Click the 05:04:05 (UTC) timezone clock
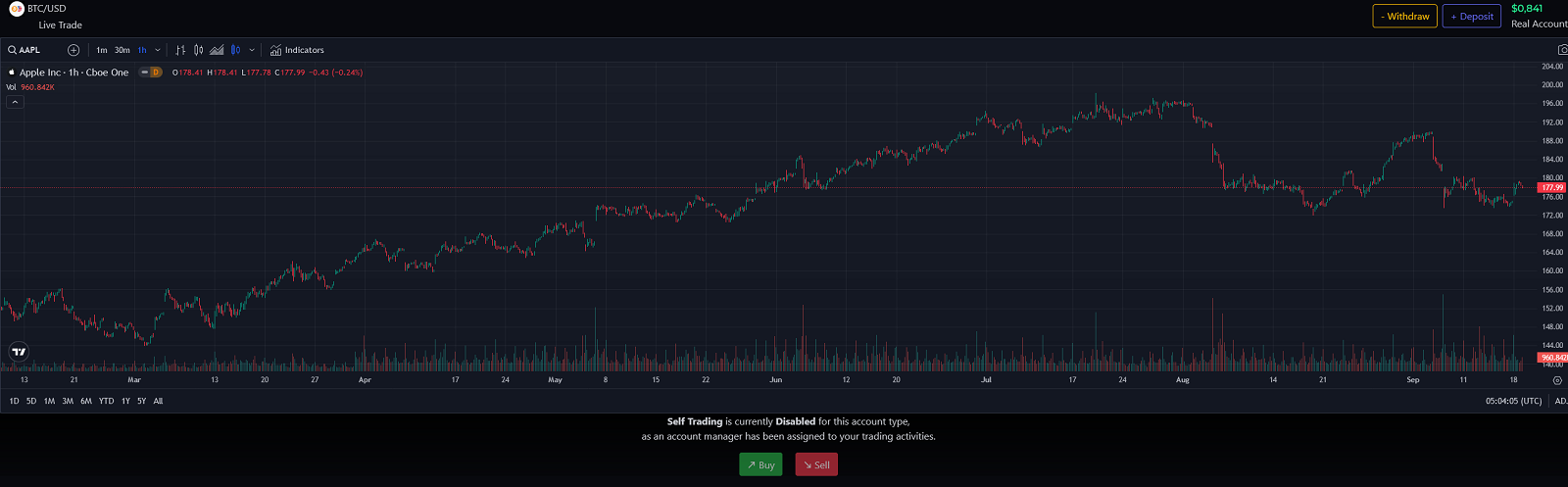Viewport: 1568px width, 487px height. (x=1513, y=401)
